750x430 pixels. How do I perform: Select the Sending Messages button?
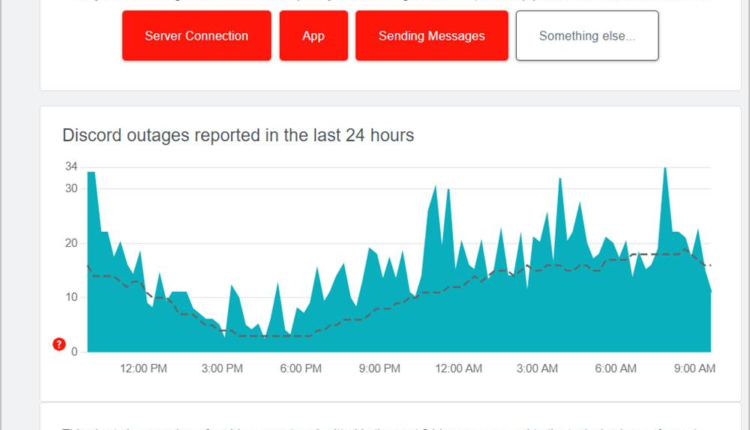pos(432,36)
